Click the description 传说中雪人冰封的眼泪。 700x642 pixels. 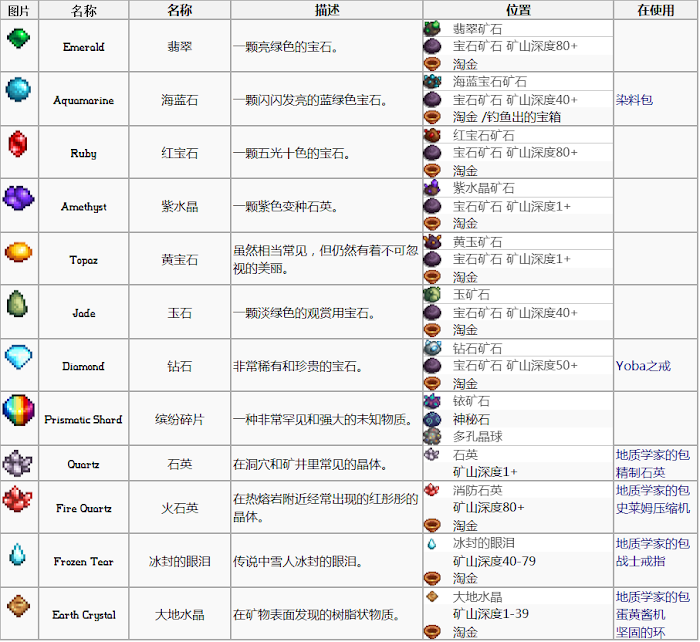pyautogui.click(x=298, y=561)
